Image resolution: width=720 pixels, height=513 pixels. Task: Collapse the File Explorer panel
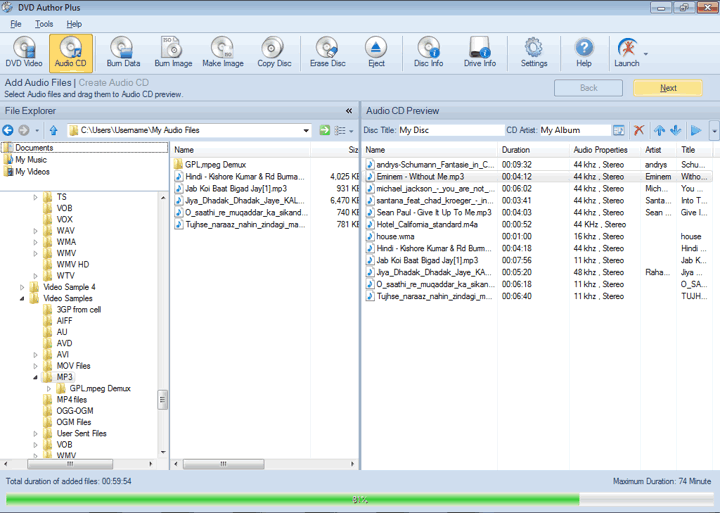349,111
